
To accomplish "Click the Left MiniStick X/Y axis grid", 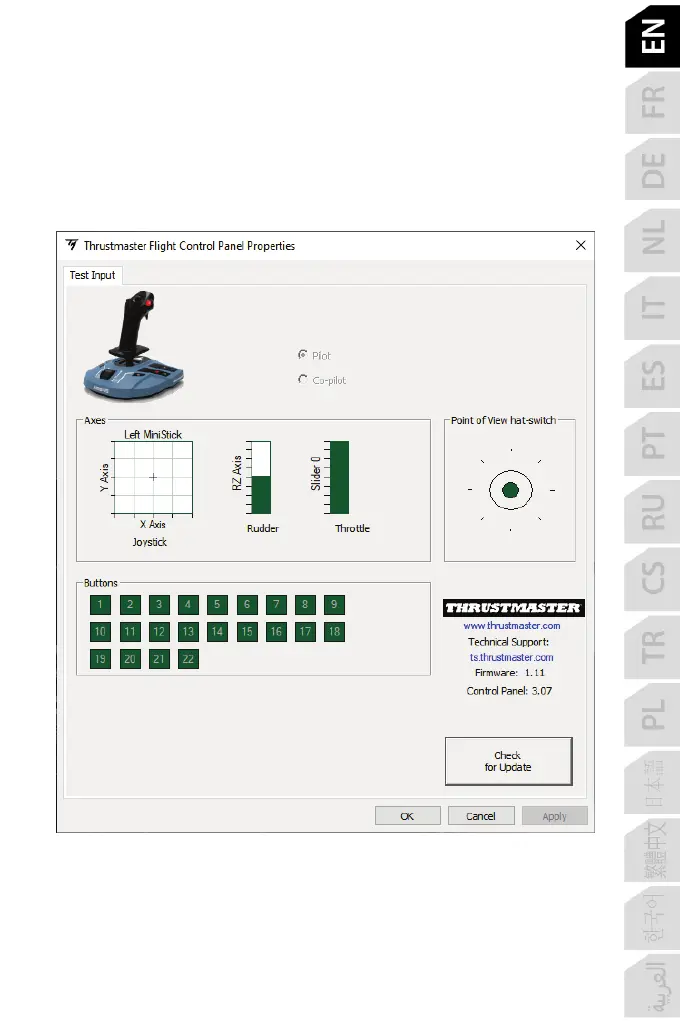I will (x=153, y=477).
